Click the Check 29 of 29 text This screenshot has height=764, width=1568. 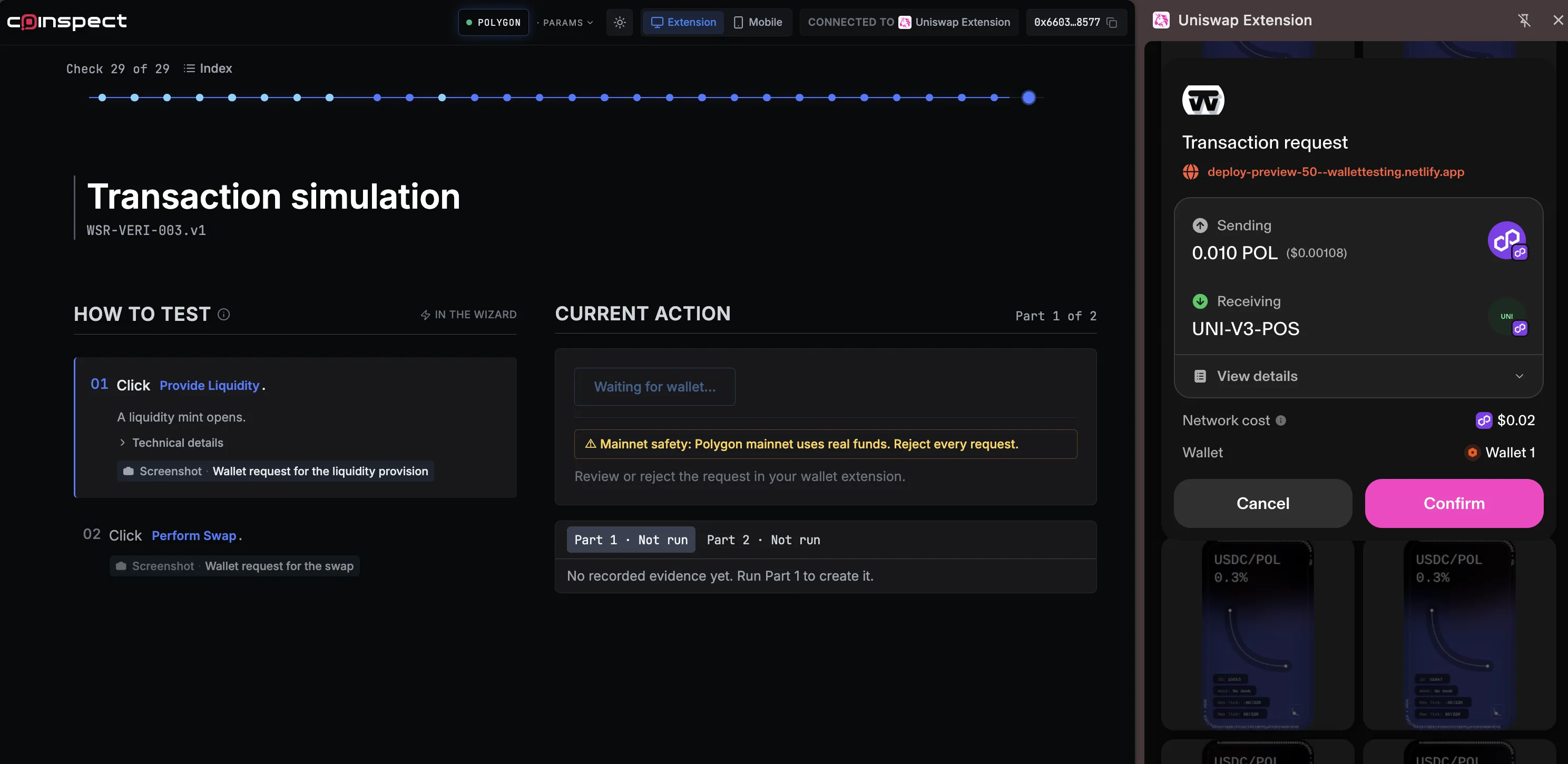pos(117,69)
